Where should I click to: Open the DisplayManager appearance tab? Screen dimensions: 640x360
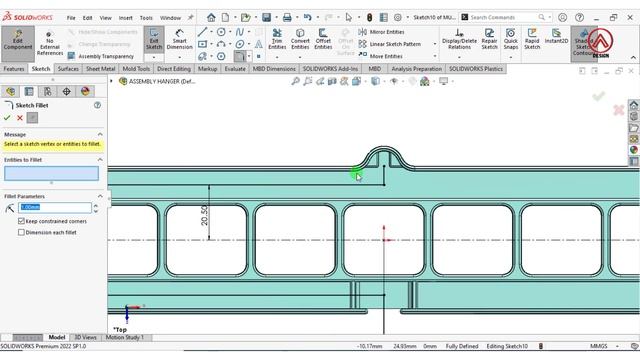[x=85, y=91]
